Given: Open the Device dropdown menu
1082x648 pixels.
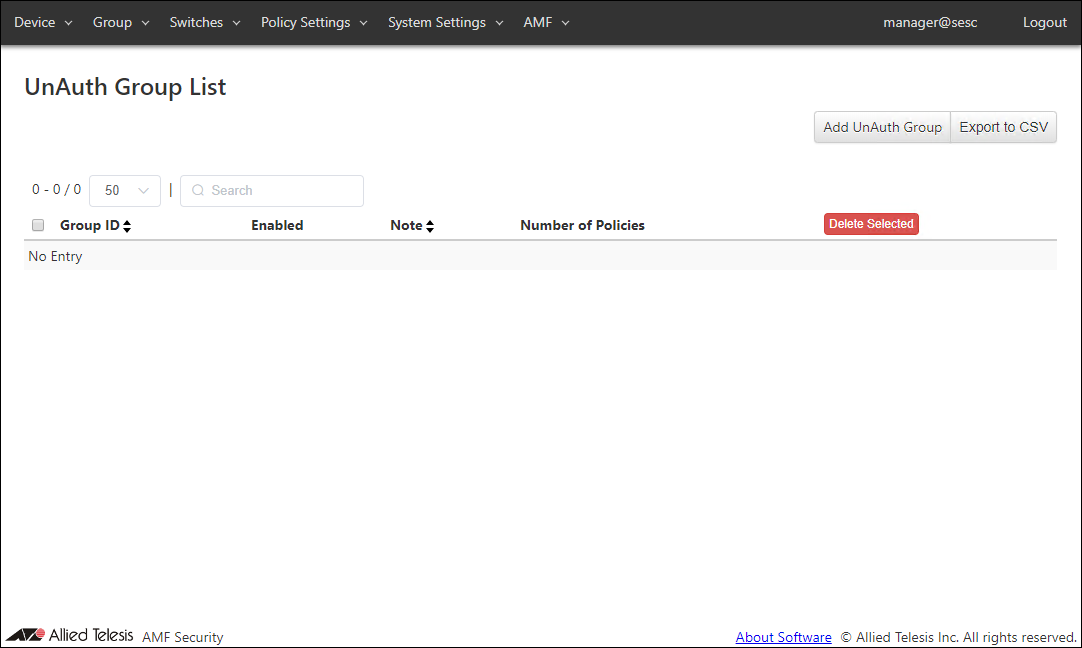Looking at the screenshot, I should pyautogui.click(x=43, y=22).
